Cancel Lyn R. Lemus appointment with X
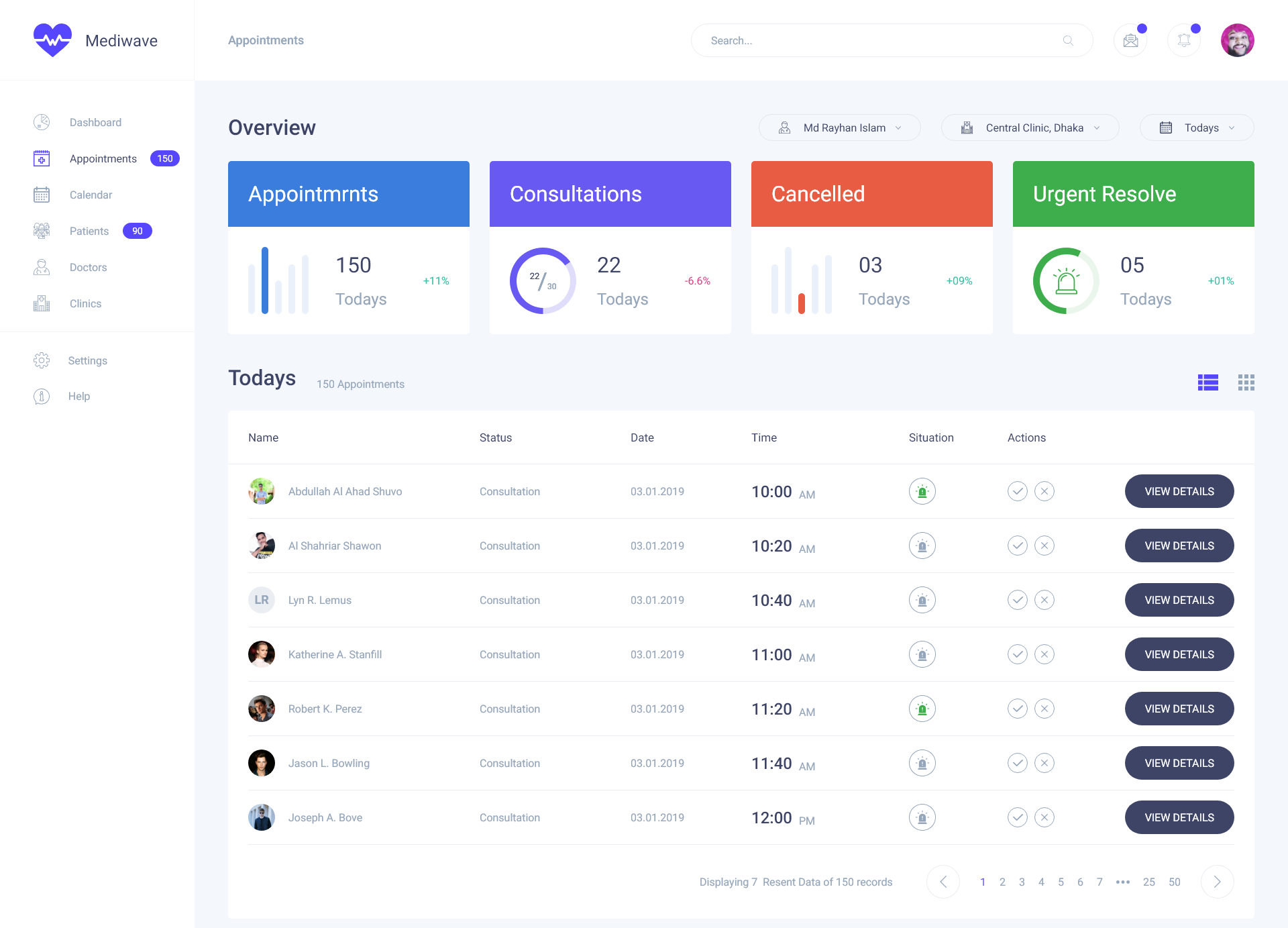 (1044, 600)
